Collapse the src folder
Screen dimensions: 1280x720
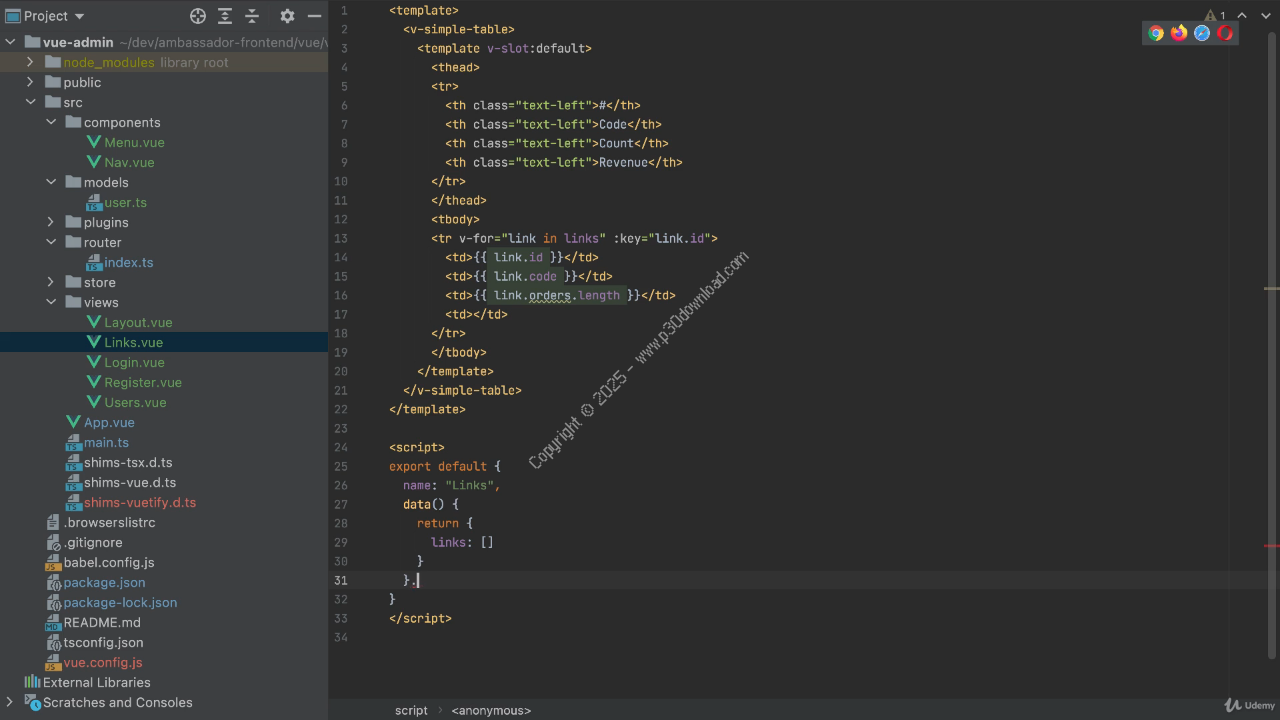click(x=30, y=102)
